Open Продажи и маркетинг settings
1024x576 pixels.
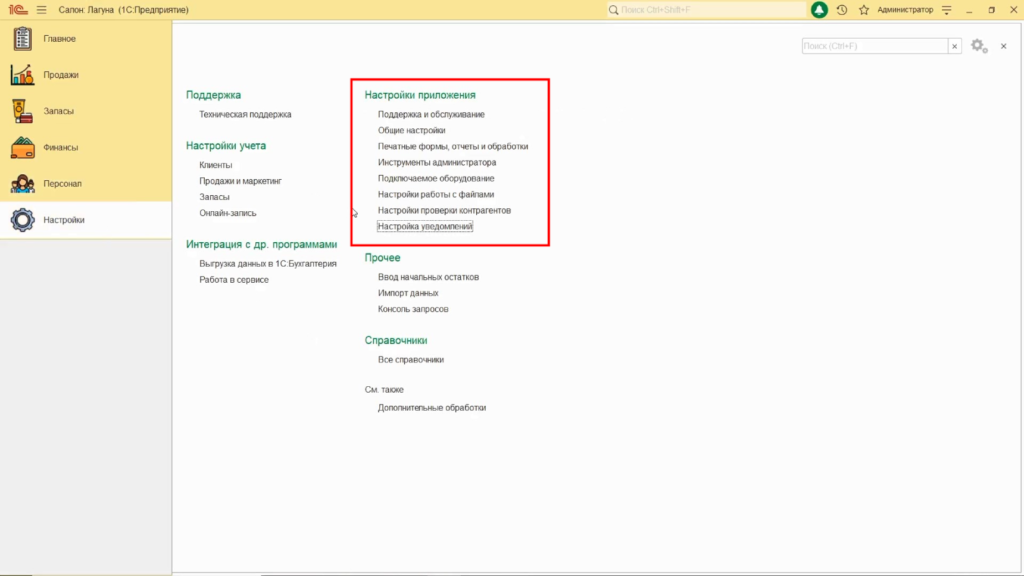click(240, 181)
